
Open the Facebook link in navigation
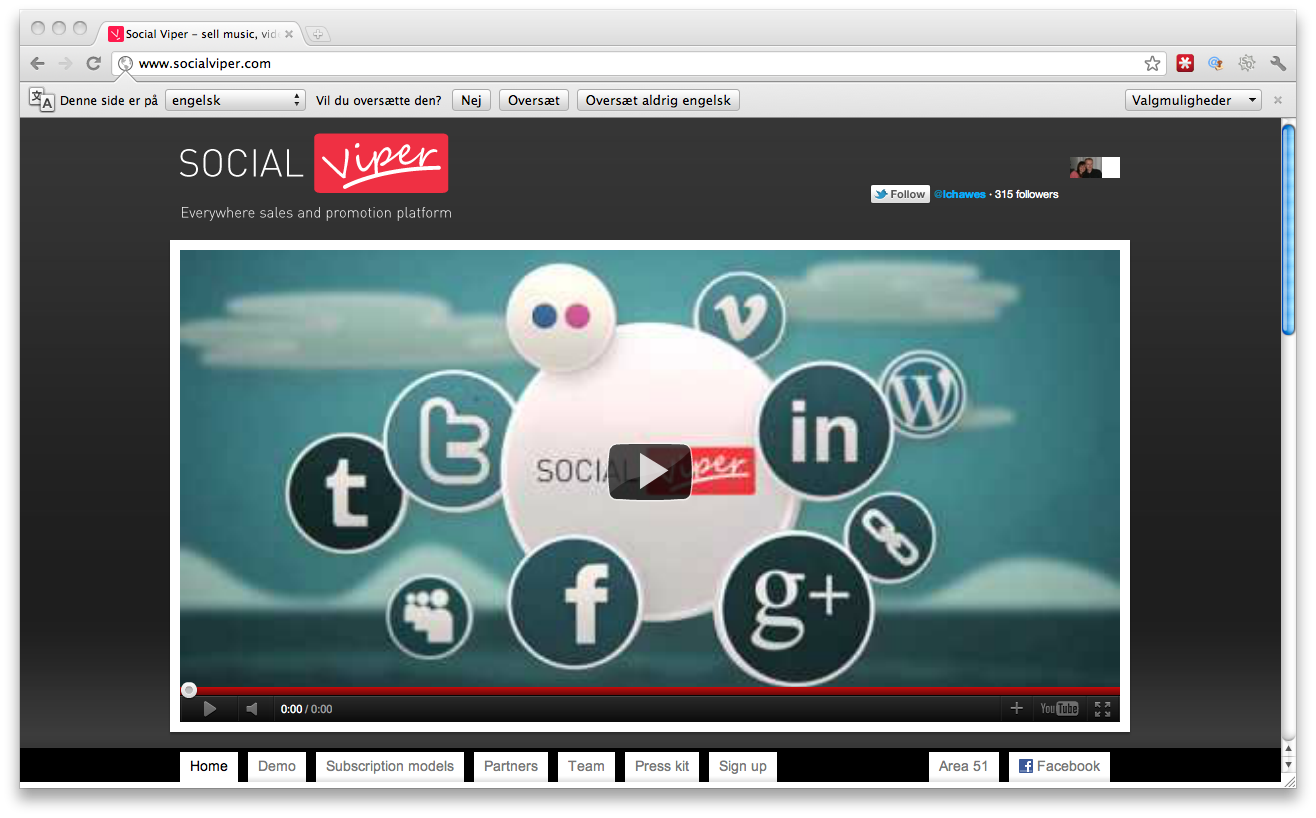coord(1059,766)
